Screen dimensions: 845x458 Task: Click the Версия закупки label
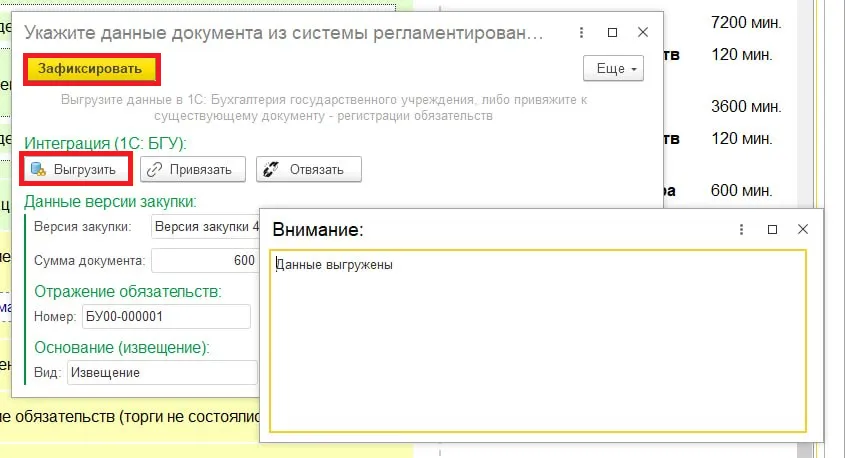[x=82, y=227]
